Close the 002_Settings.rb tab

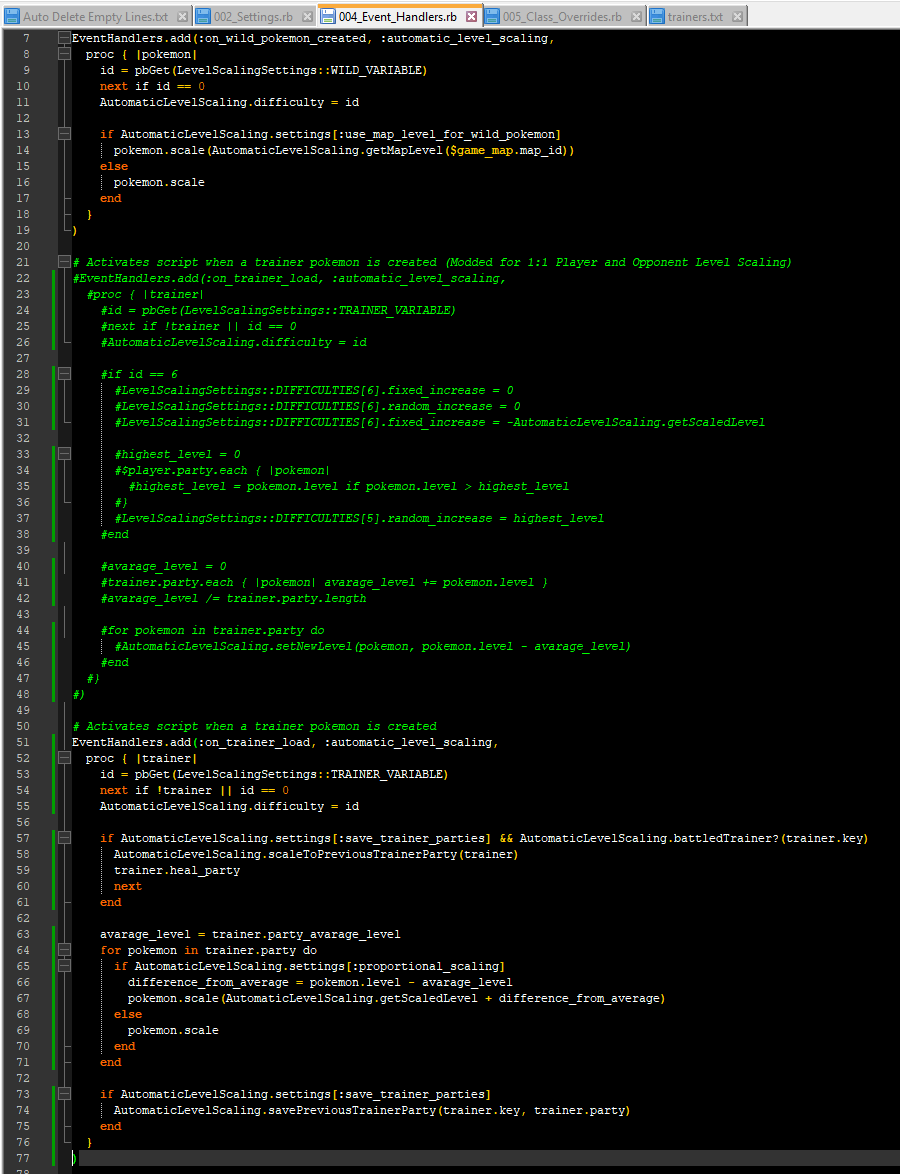pyautogui.click(x=308, y=17)
